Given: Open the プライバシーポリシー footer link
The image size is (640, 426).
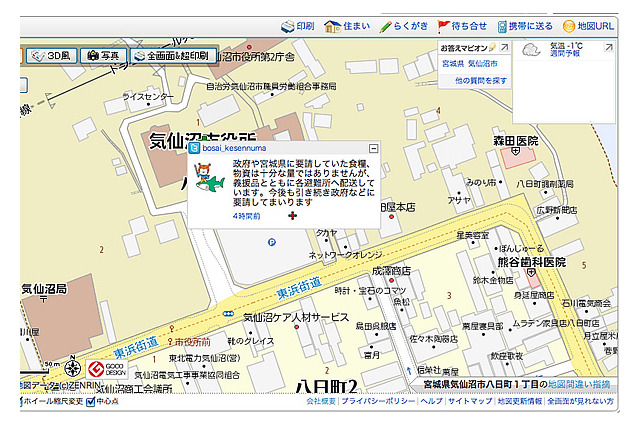Looking at the screenshot, I should point(378,402).
